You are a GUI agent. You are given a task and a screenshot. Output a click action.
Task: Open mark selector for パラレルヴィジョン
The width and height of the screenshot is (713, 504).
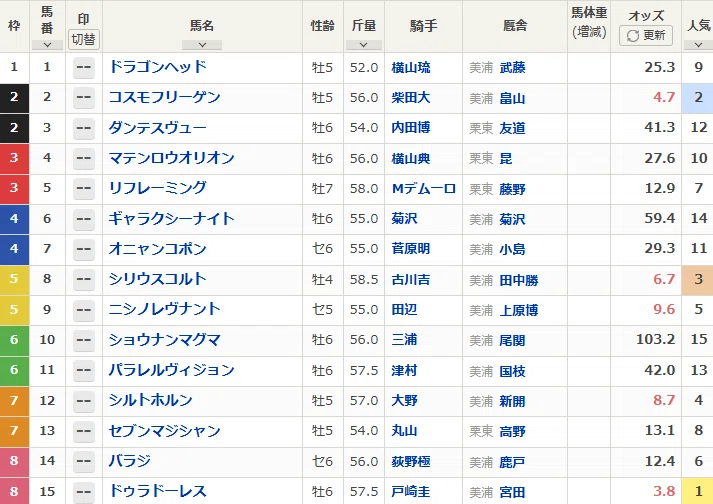click(84, 370)
